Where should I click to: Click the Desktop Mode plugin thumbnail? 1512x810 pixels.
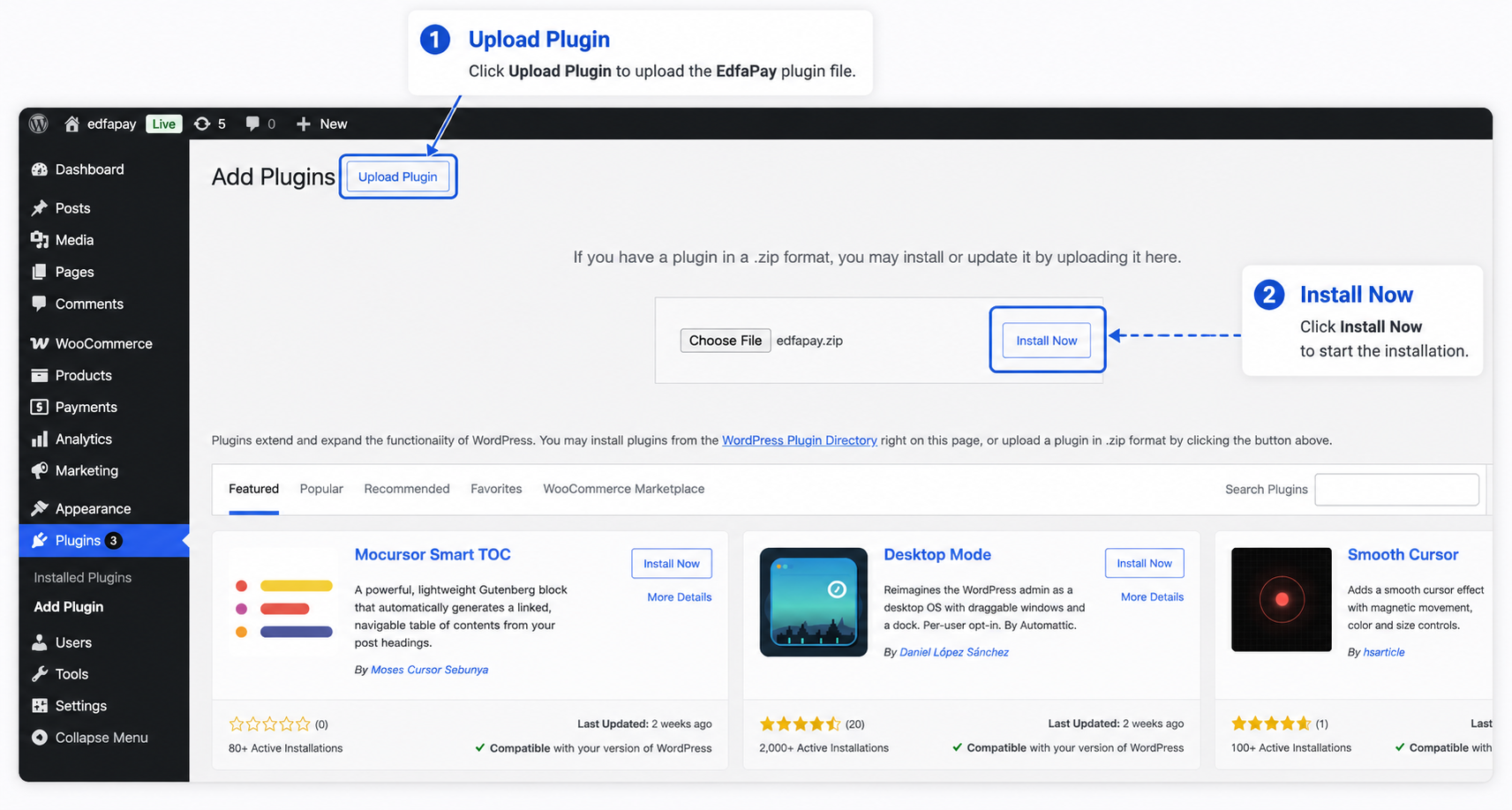tap(814, 602)
